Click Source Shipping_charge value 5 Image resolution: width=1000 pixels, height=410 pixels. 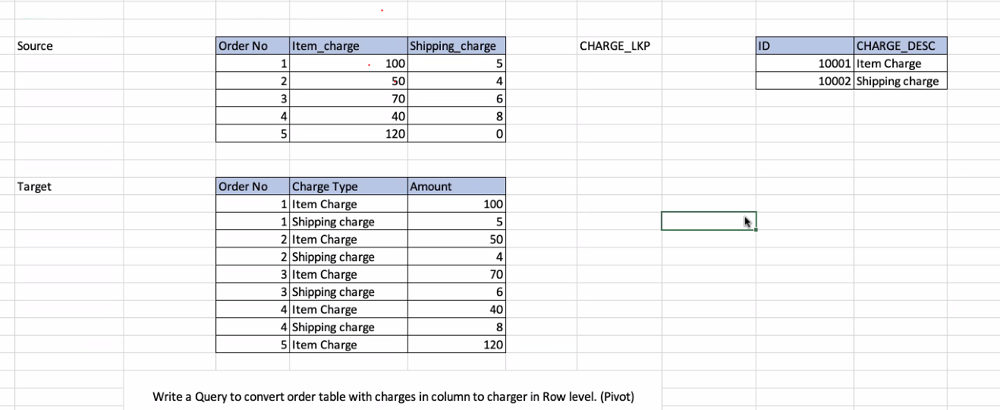point(457,64)
